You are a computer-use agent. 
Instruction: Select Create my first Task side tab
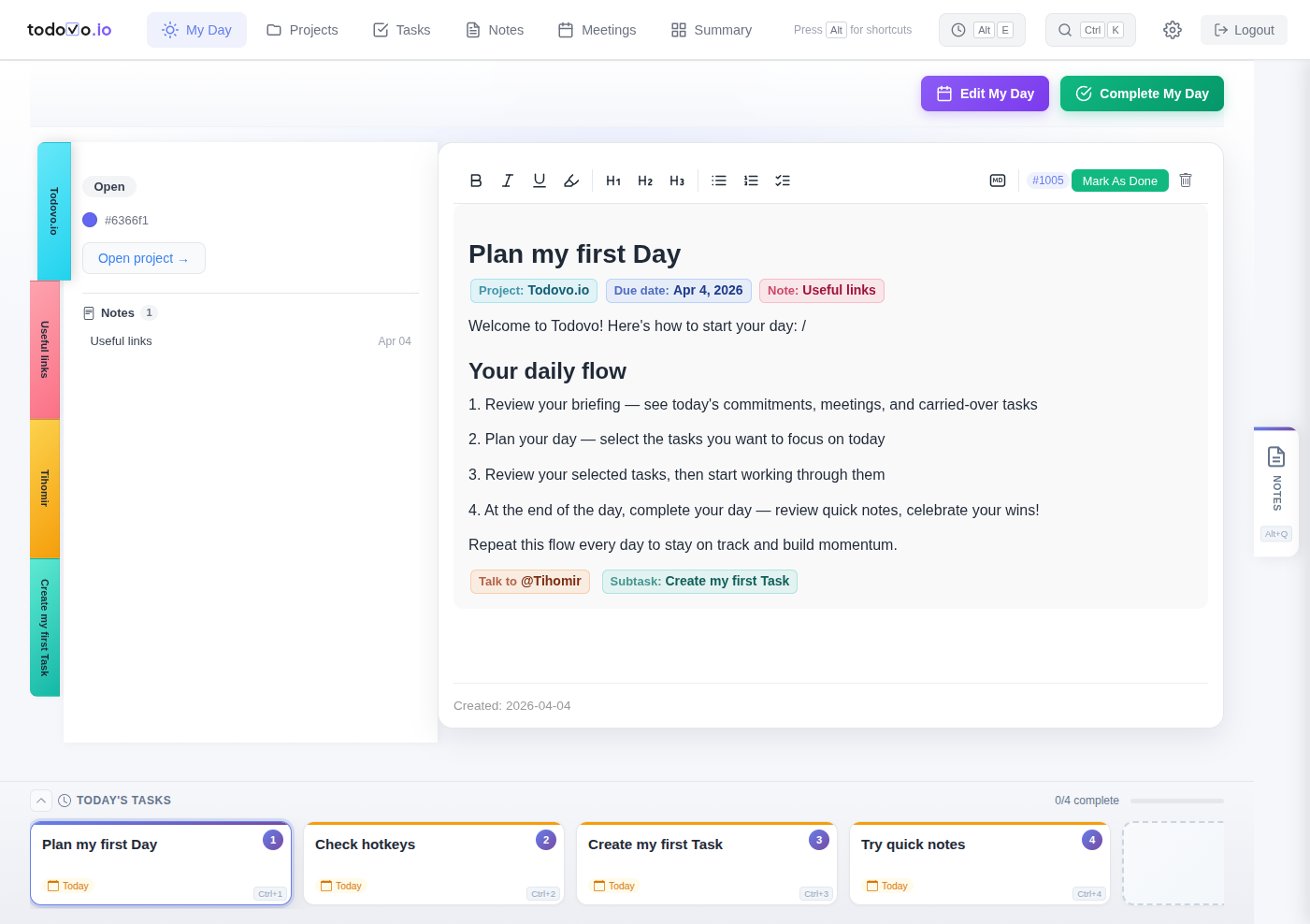[45, 628]
